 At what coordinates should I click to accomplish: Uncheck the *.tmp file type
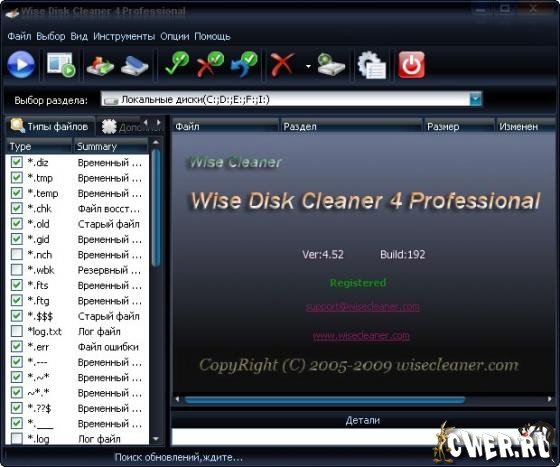tap(16, 177)
